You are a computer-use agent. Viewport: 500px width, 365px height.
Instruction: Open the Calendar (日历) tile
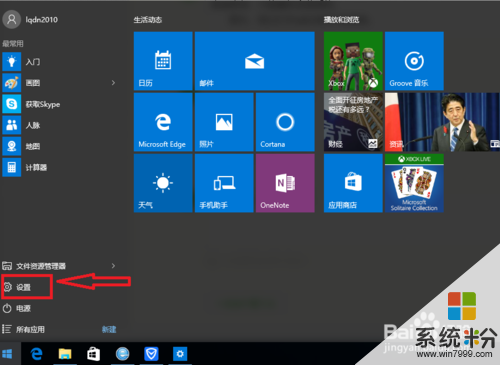(x=163, y=61)
